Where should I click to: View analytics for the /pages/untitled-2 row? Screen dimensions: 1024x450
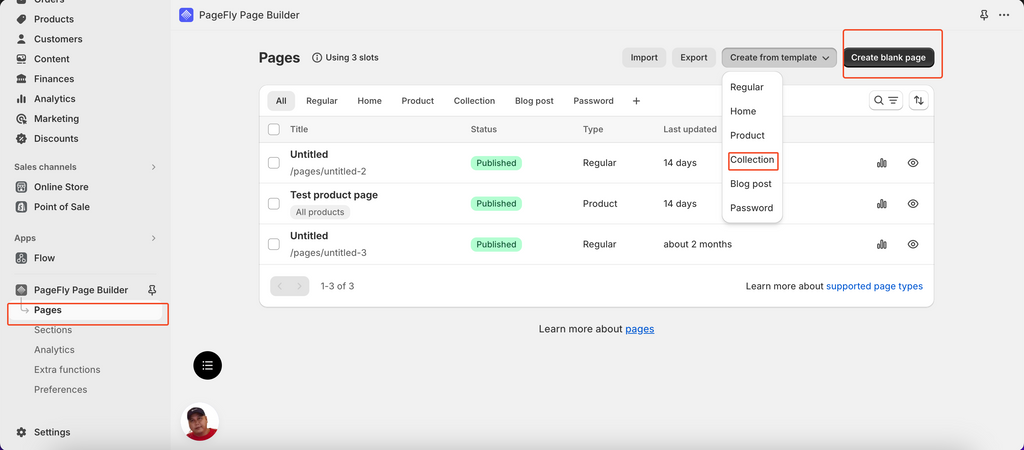882,163
